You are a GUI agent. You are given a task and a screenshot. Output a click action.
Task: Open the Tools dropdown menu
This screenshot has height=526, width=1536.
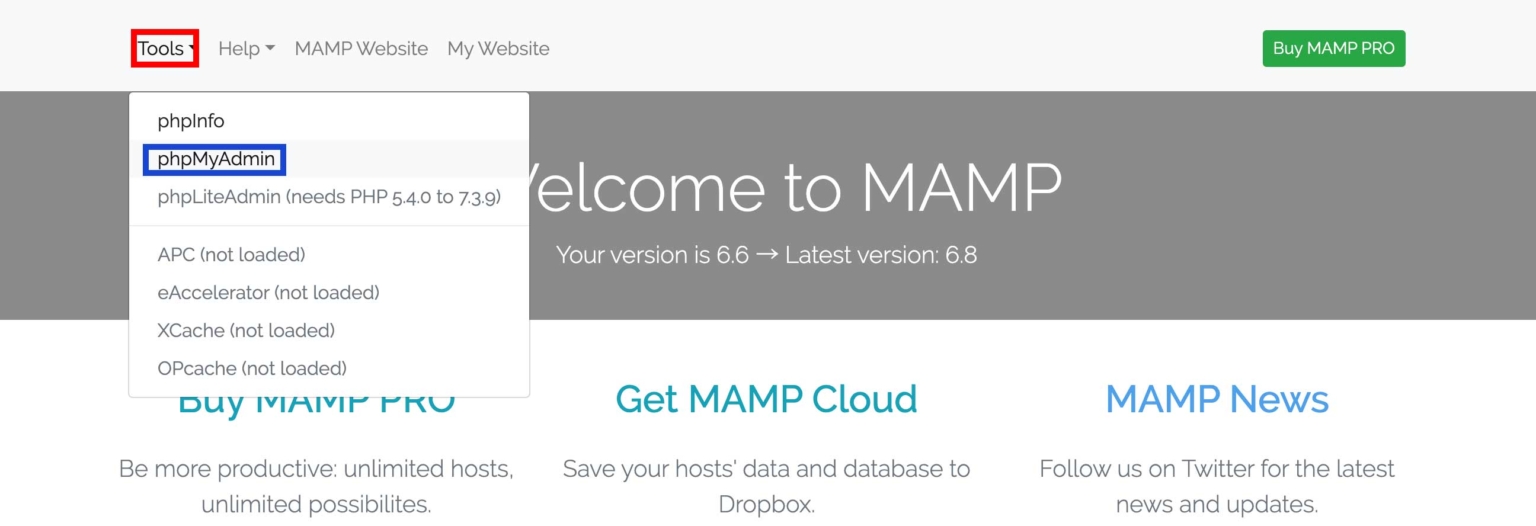point(165,48)
